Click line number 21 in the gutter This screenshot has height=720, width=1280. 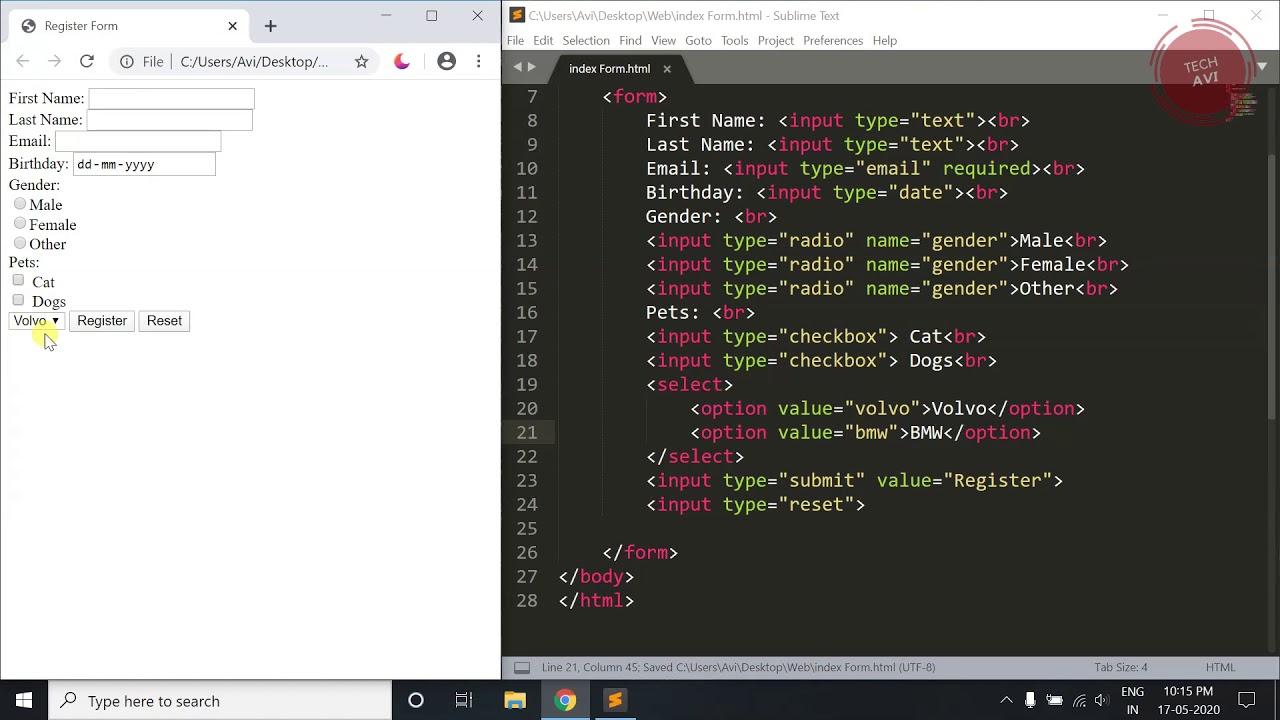pos(526,432)
